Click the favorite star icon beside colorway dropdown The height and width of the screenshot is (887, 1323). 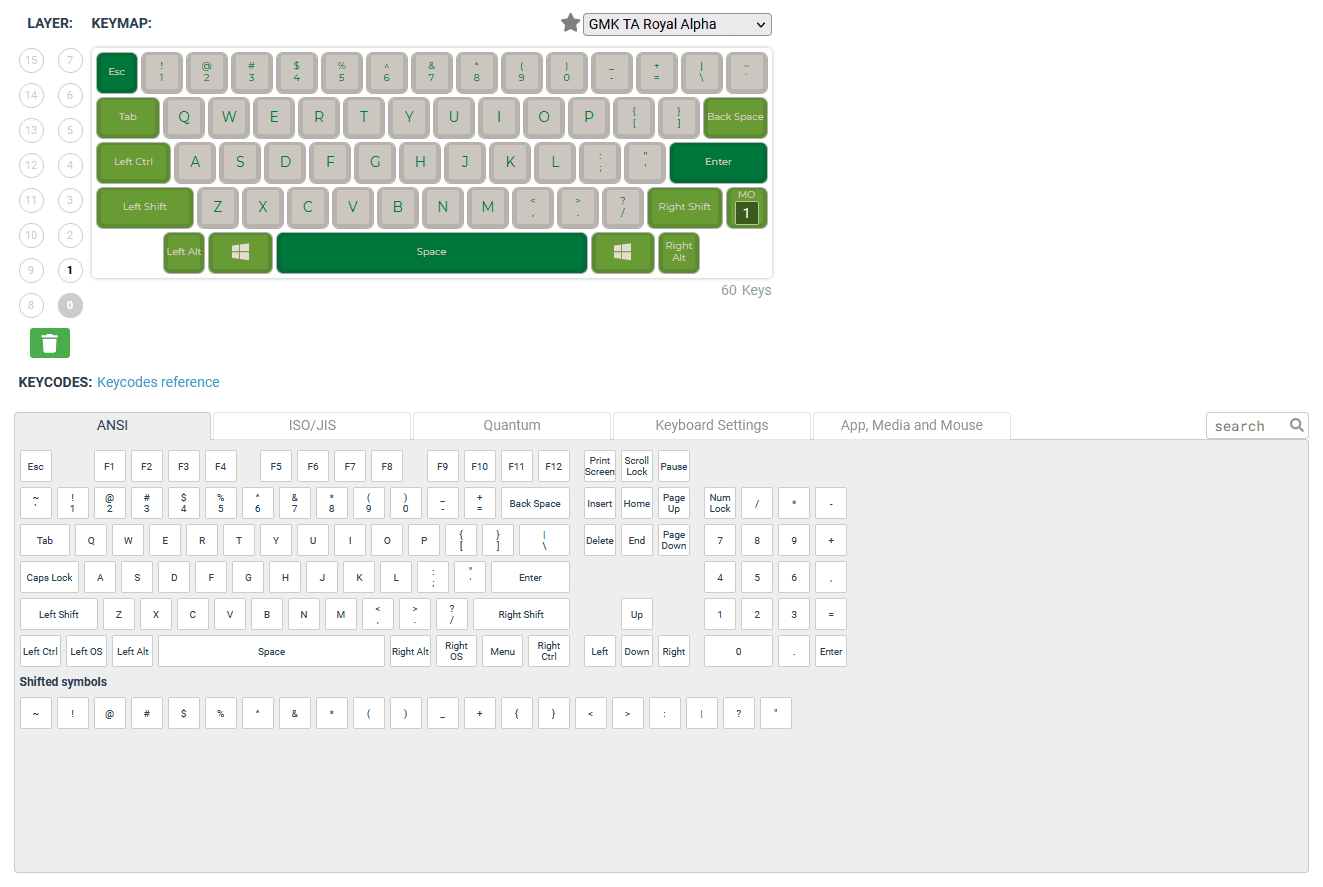[x=570, y=23]
